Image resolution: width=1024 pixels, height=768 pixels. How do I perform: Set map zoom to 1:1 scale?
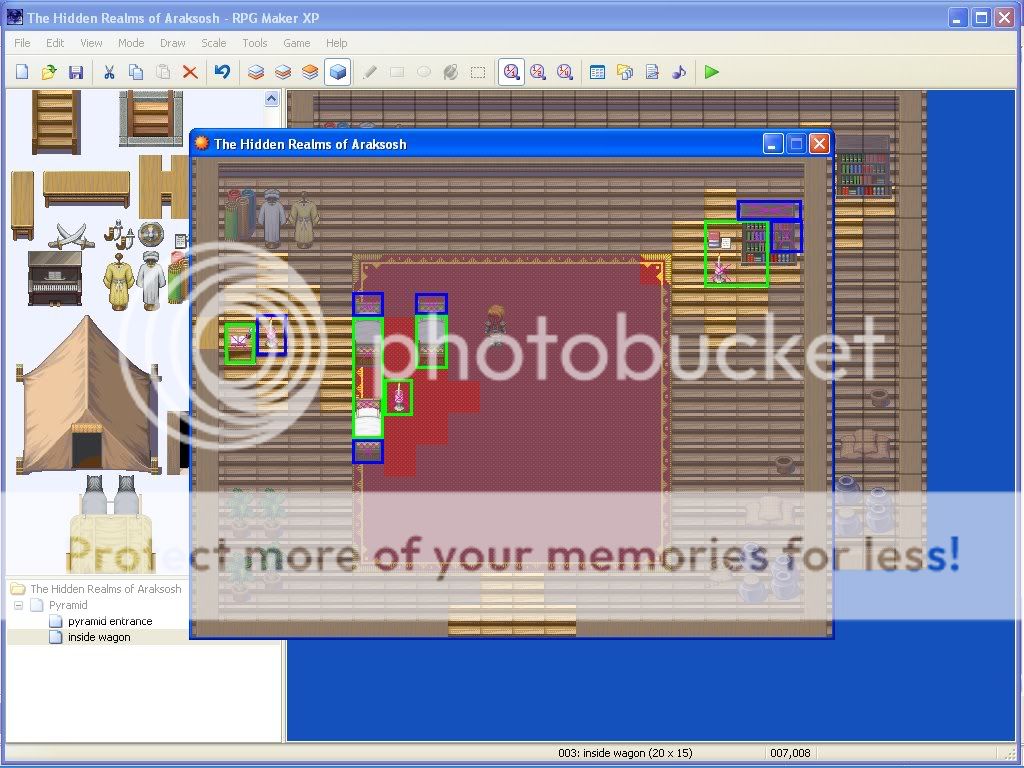511,72
